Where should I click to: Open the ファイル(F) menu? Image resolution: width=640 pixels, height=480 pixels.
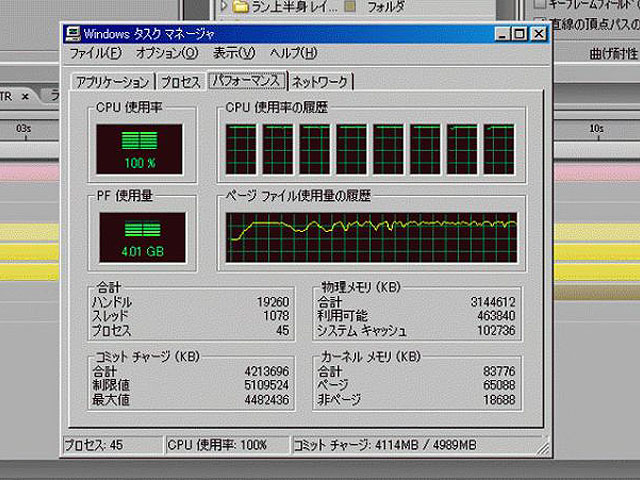point(96,53)
